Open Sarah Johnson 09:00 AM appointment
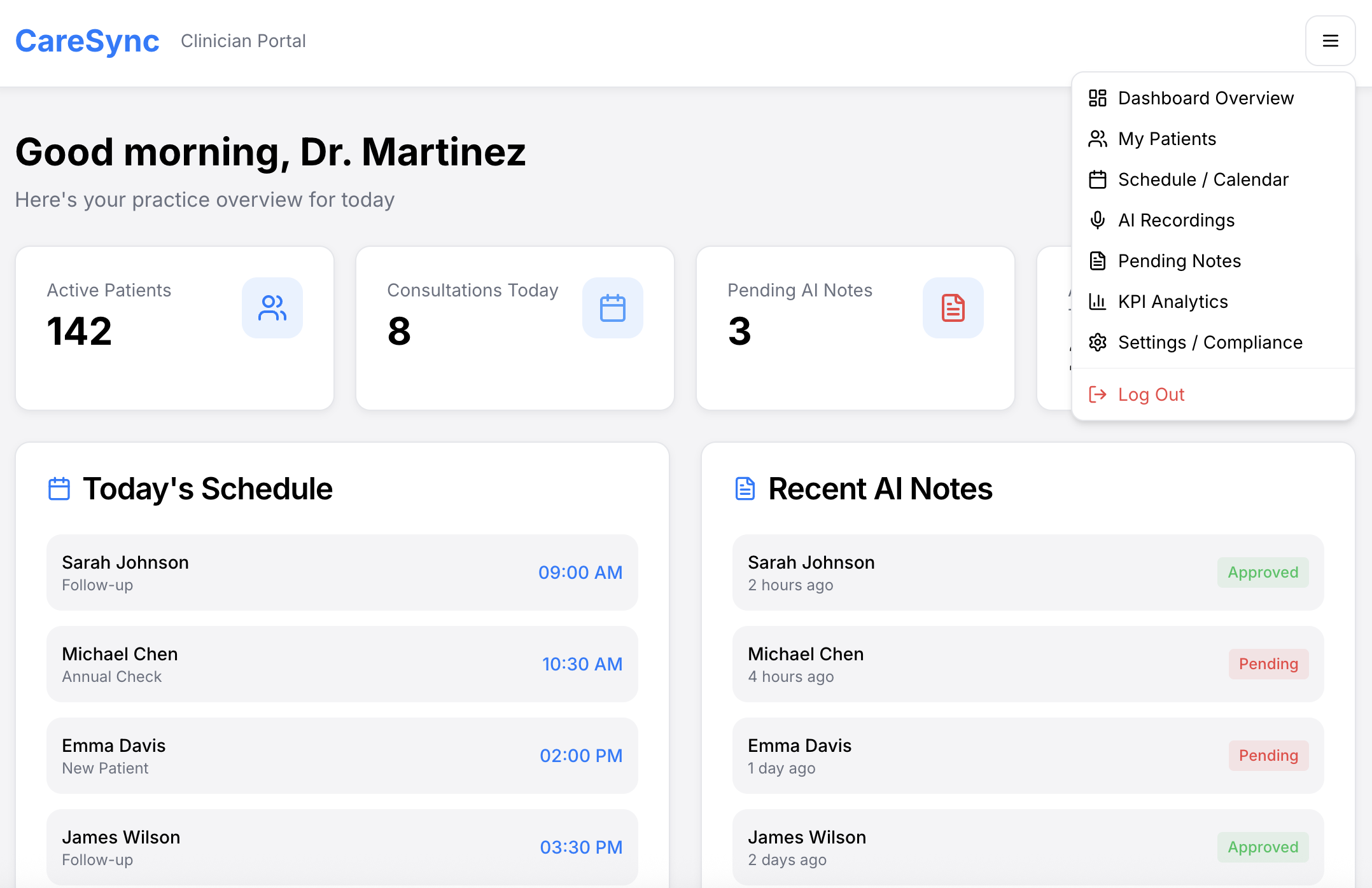This screenshot has height=888, width=1372. (x=342, y=572)
